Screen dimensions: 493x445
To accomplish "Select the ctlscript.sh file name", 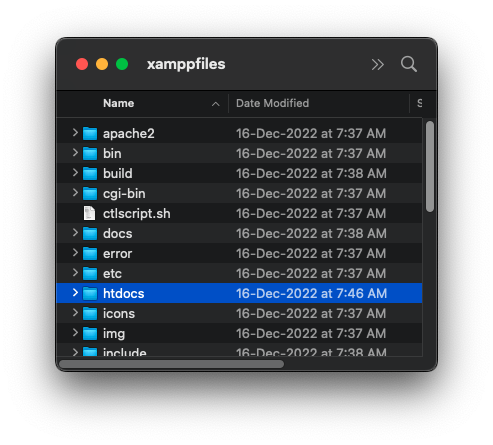I will (x=137, y=214).
